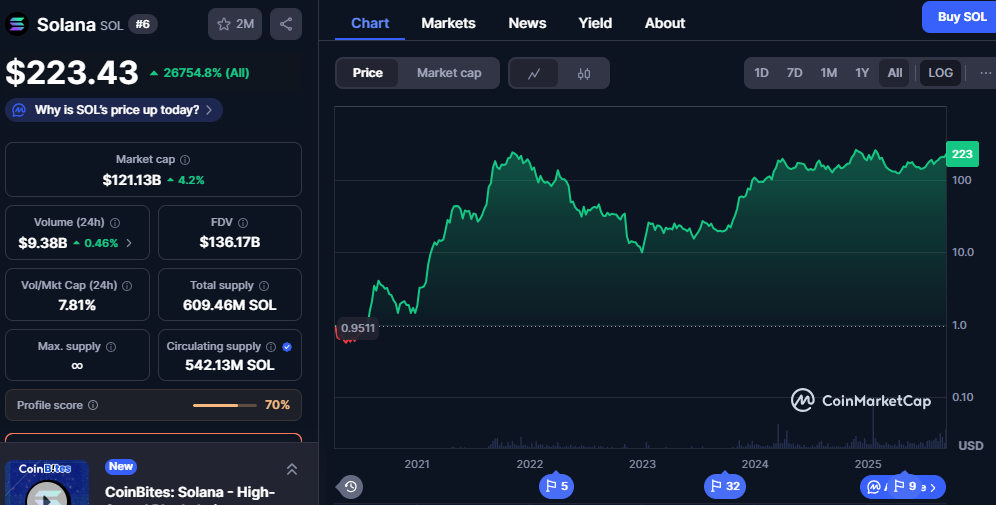Open the 2023 event flag marker 32
Screen dimensions: 996x505
[725, 487]
